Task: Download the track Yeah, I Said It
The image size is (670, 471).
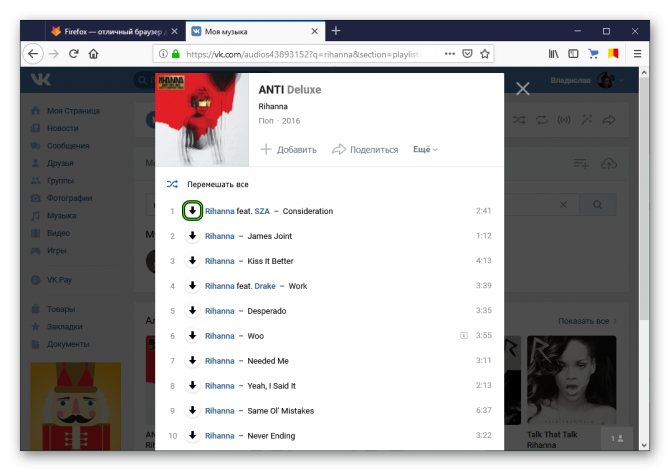Action: [192, 386]
